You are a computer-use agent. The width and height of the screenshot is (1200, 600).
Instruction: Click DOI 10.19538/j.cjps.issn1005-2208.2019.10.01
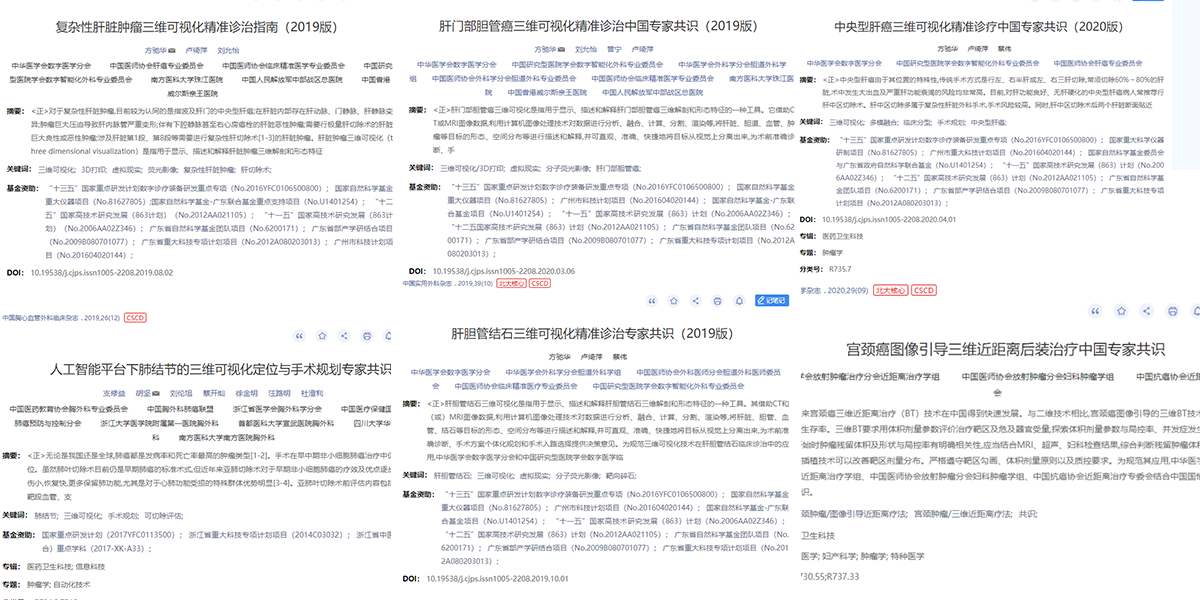pos(498,578)
